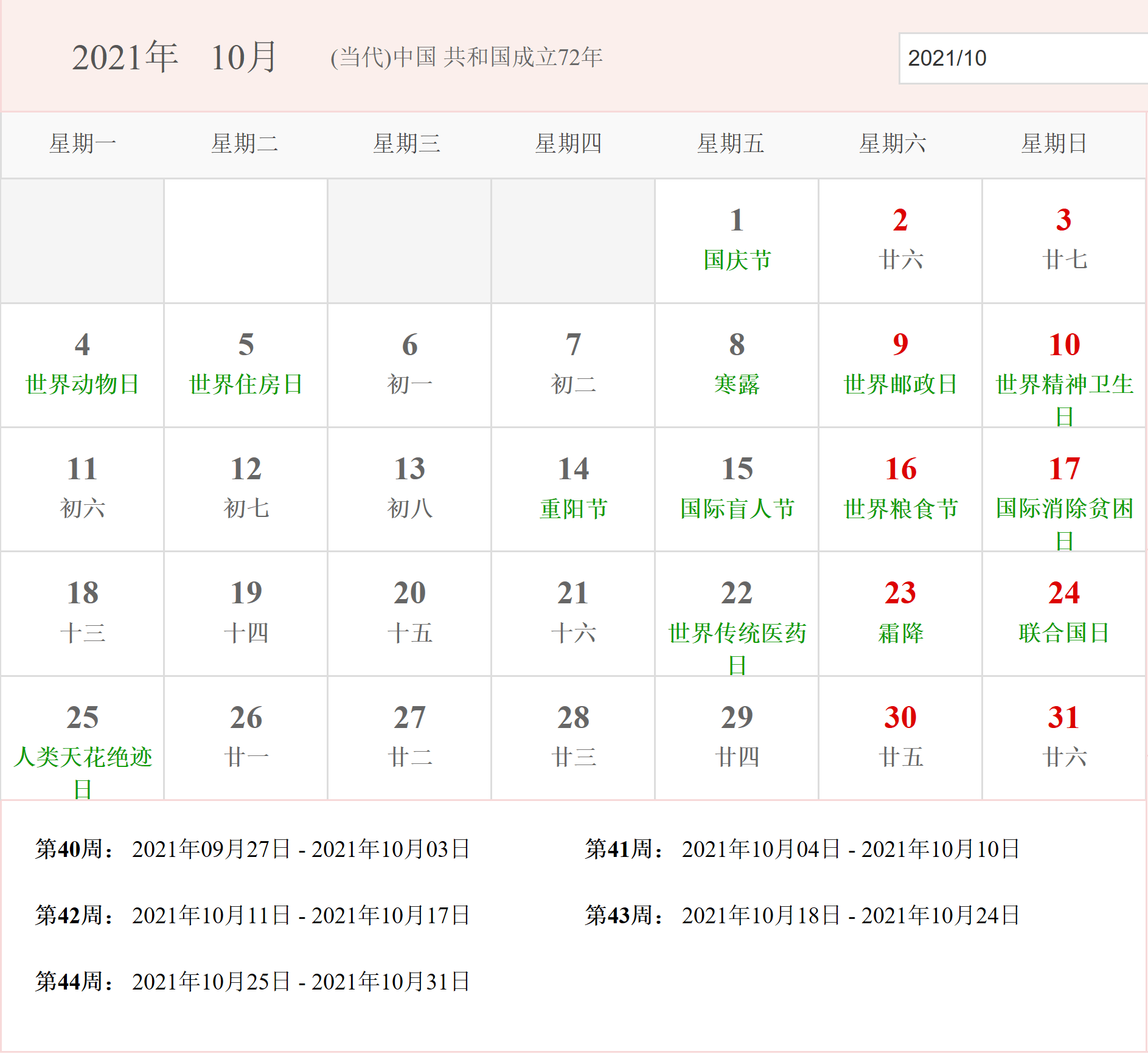Select October 2 廿六 date cell
Viewport: 1148px width, 1054px height.
coord(900,241)
